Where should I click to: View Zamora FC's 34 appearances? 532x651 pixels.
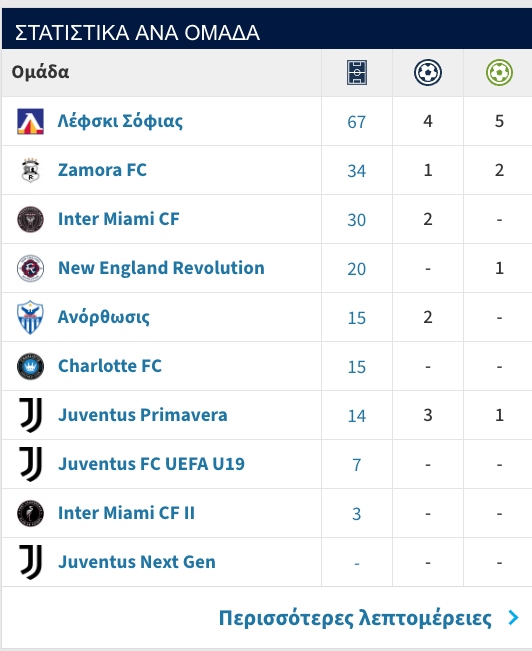click(x=357, y=171)
